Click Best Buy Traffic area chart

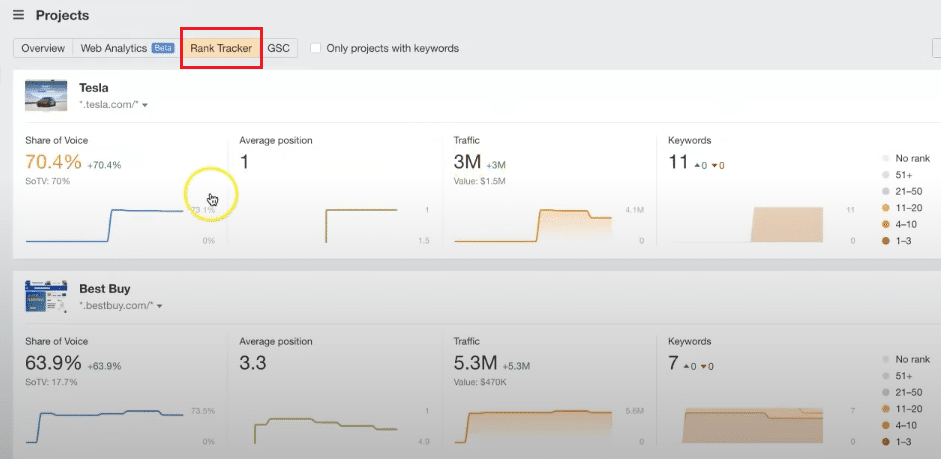(x=533, y=427)
